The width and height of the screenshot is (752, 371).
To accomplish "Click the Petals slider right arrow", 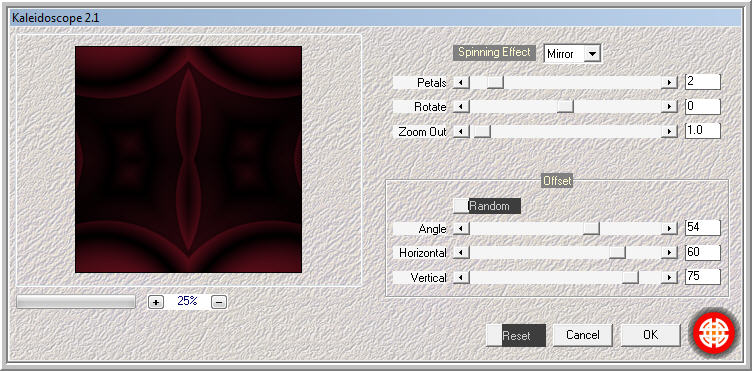I will pos(669,82).
